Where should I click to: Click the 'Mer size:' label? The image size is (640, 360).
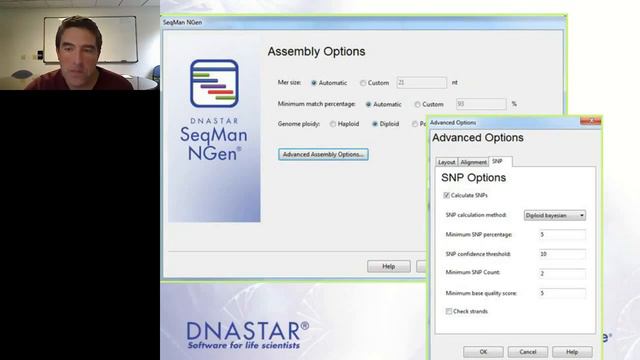coord(289,82)
